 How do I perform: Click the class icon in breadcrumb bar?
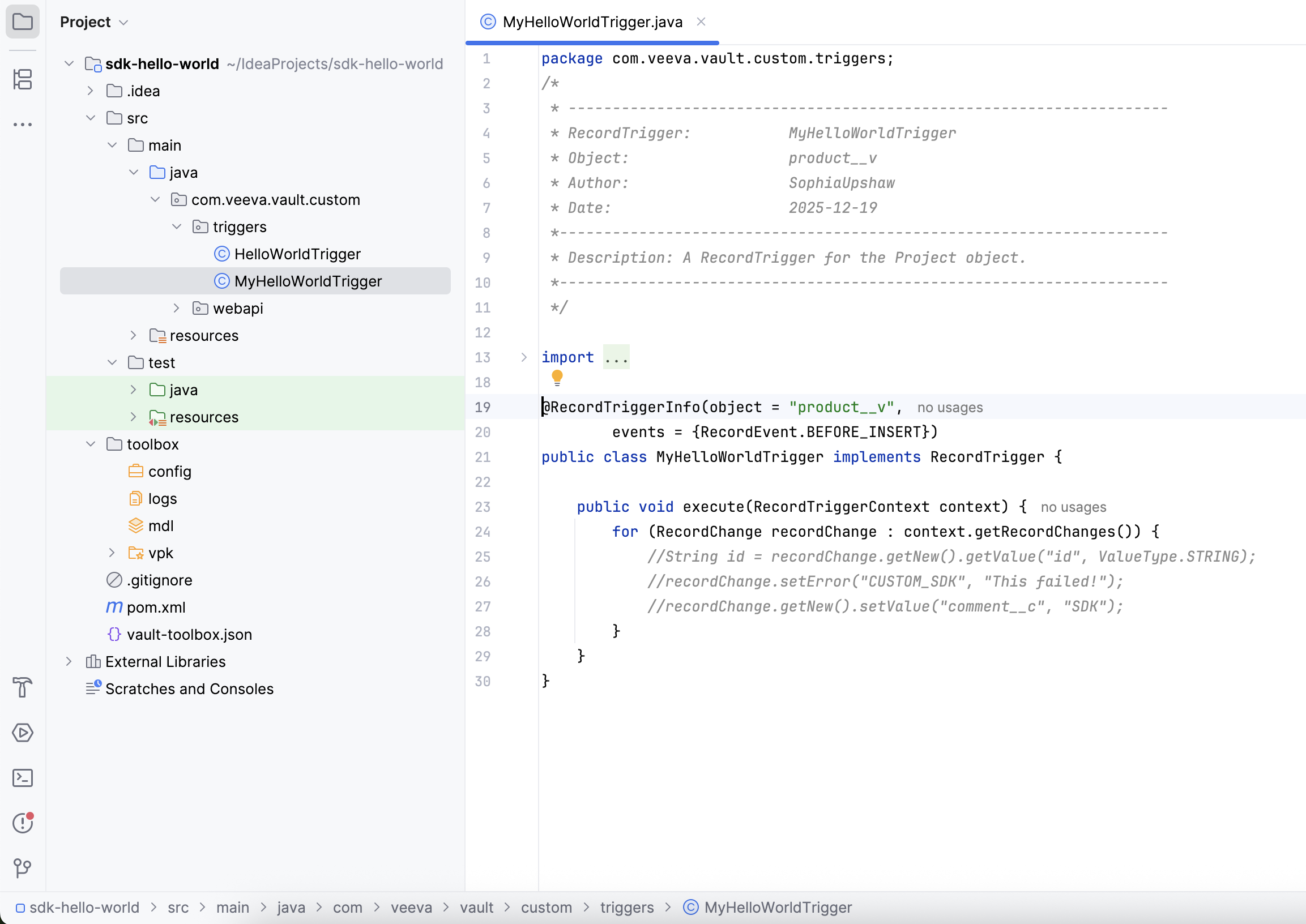[690, 908]
